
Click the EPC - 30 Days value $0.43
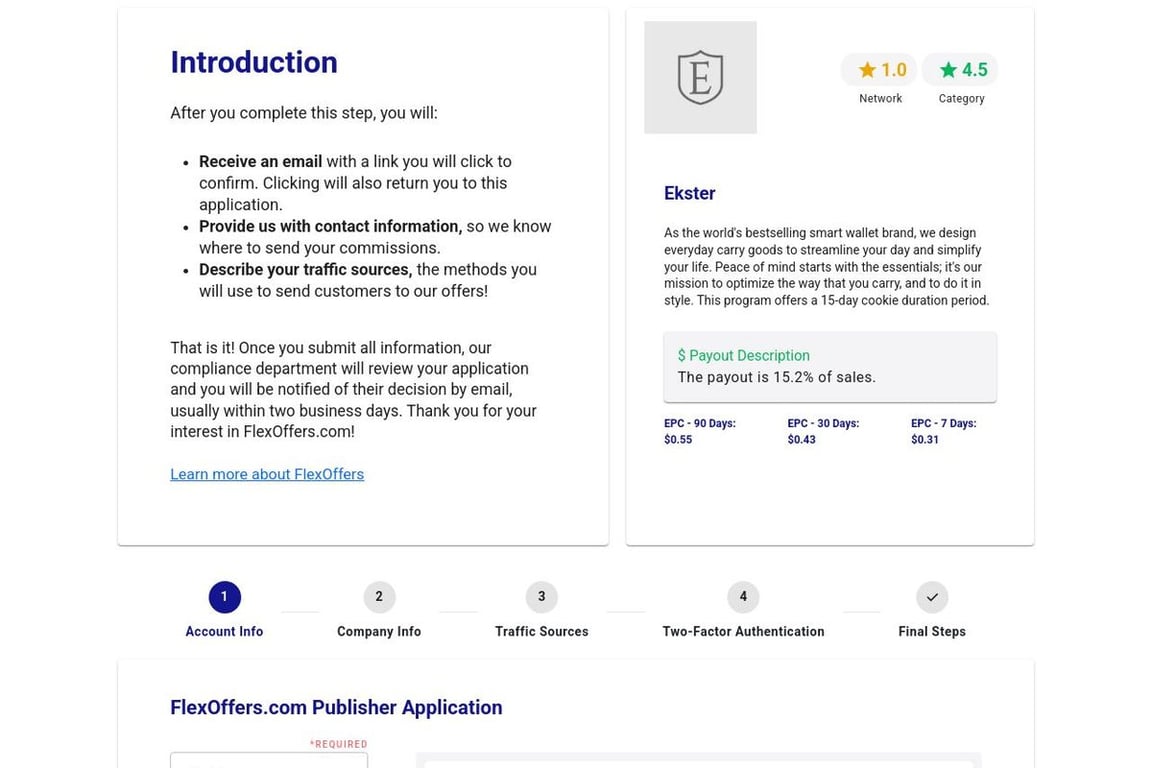click(x=802, y=439)
